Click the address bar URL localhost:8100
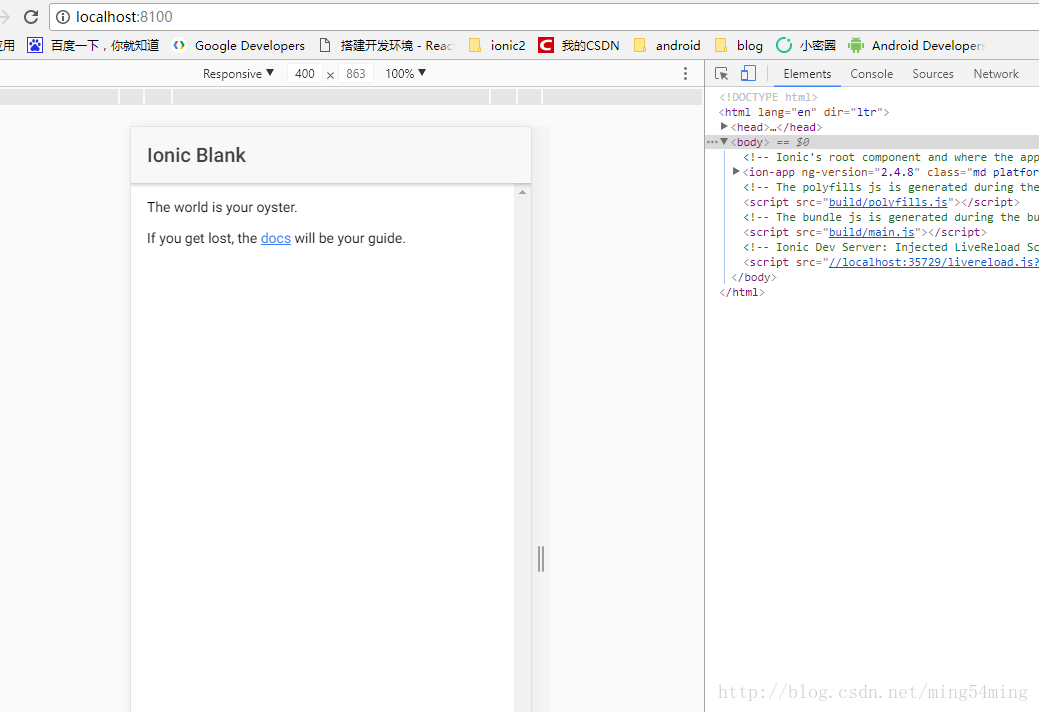The image size is (1039, 712). [124, 17]
